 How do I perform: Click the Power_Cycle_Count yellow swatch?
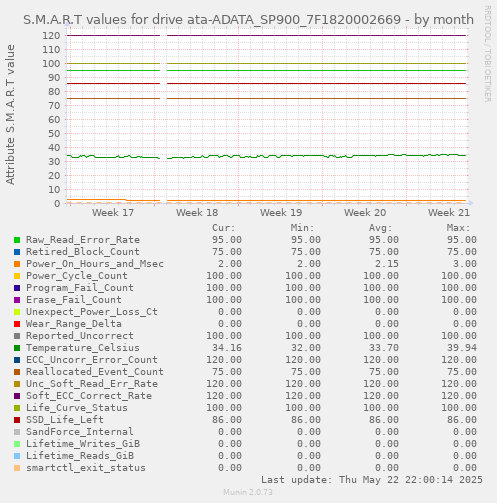pos(17,276)
